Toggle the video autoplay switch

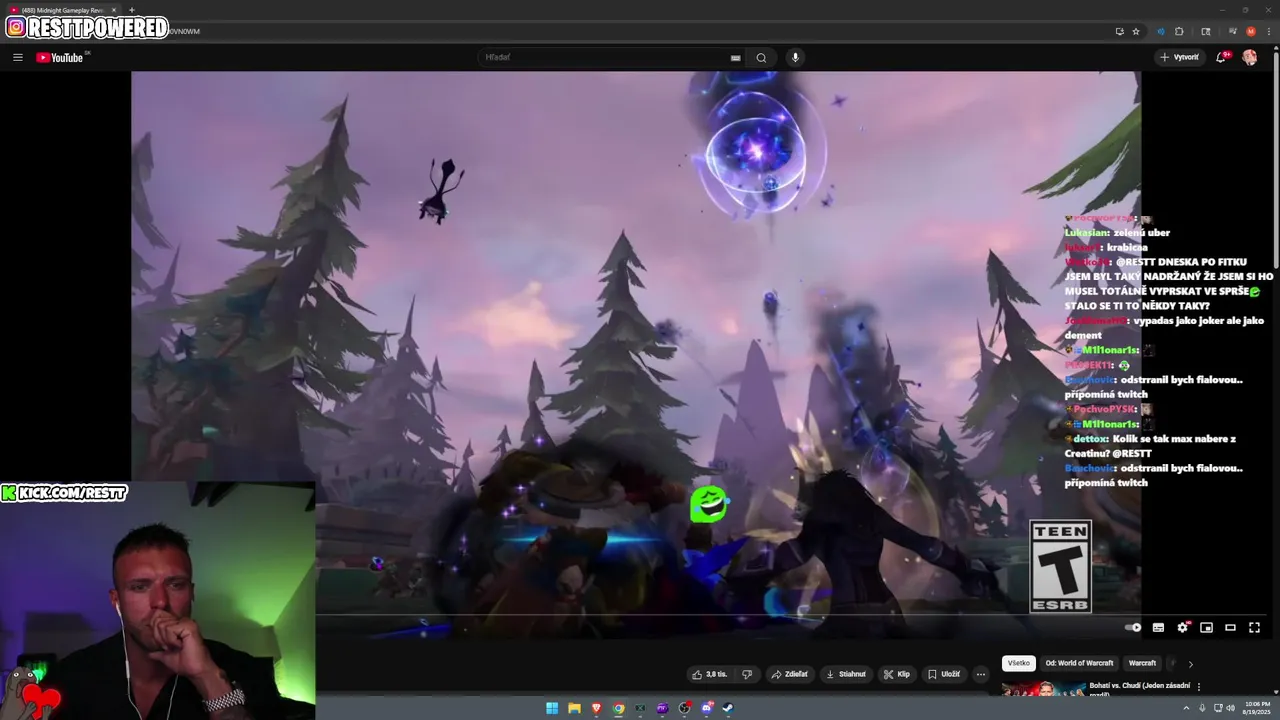click(1133, 627)
